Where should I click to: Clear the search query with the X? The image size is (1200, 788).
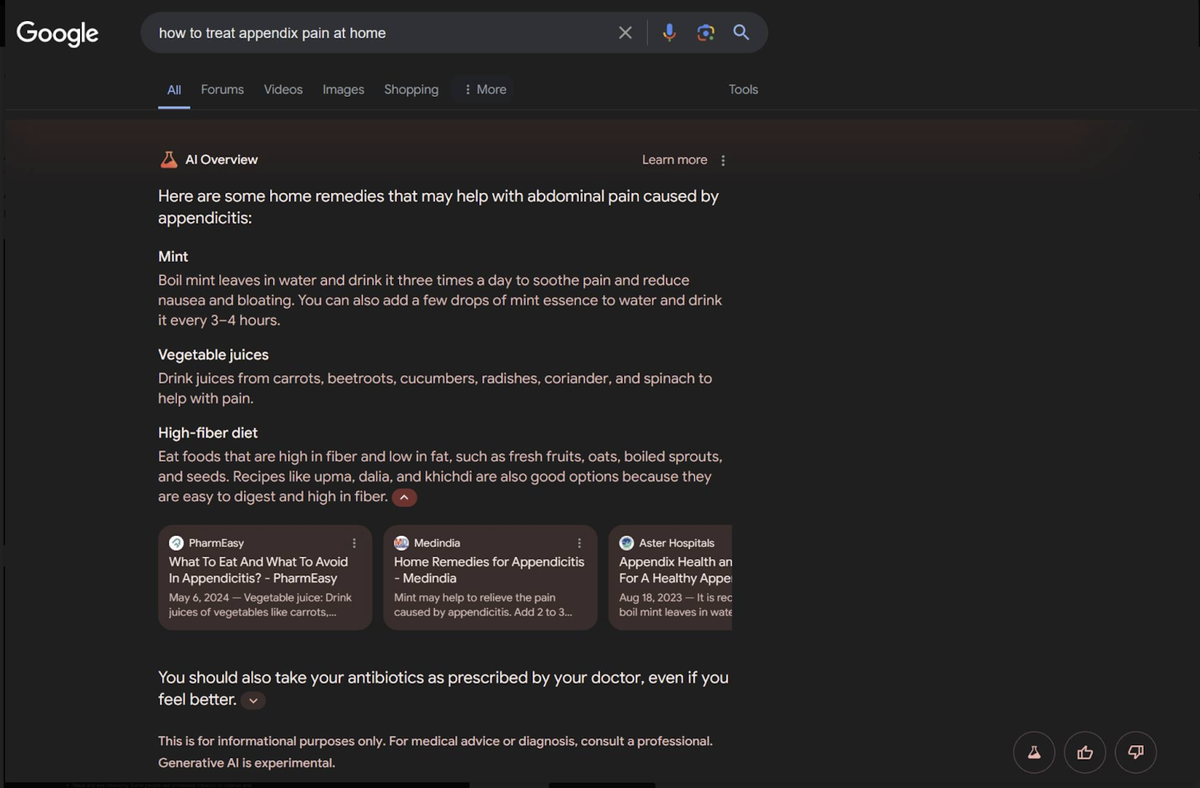pyautogui.click(x=625, y=32)
